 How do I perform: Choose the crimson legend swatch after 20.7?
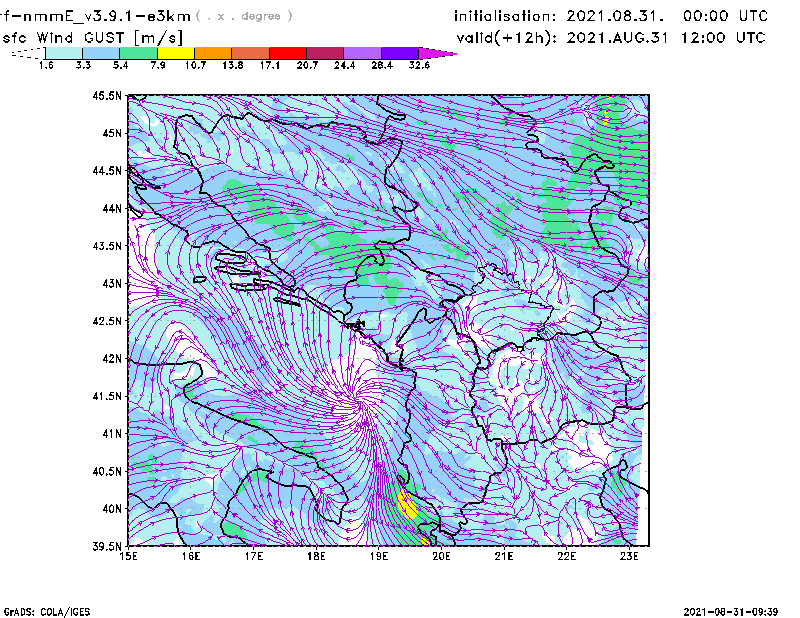pyautogui.click(x=325, y=53)
